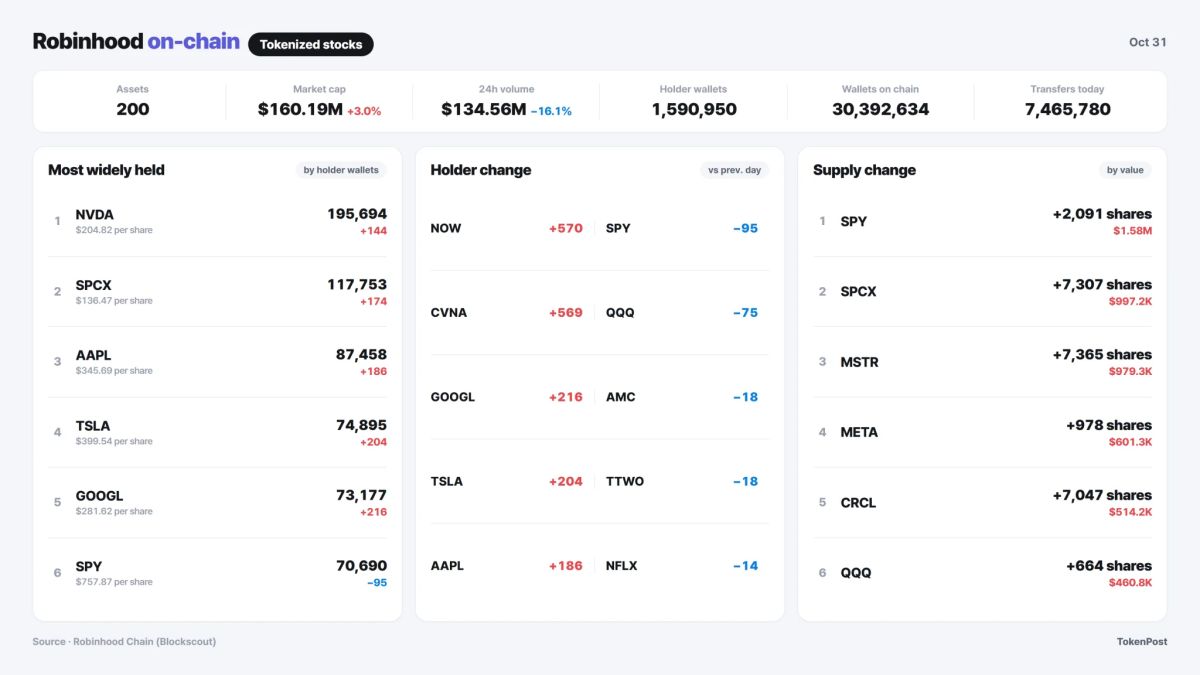Click SPY's price "$757.87 per share"
This screenshot has width=1200, height=675.
tap(114, 582)
